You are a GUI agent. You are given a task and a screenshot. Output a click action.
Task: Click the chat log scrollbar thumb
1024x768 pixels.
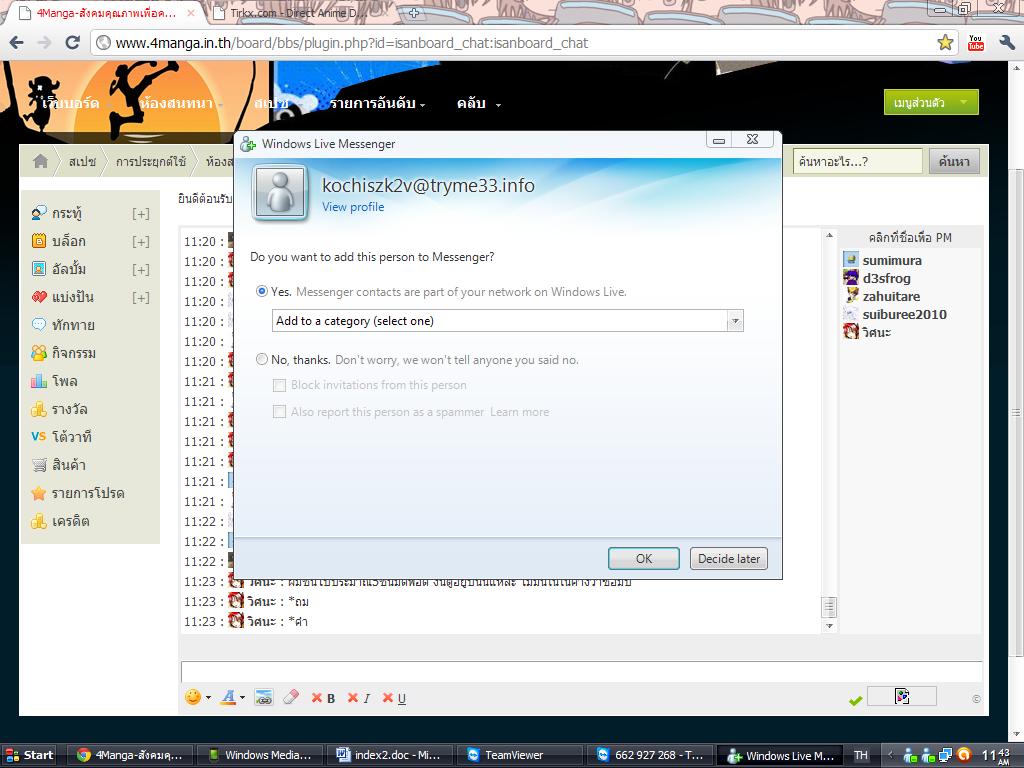829,607
